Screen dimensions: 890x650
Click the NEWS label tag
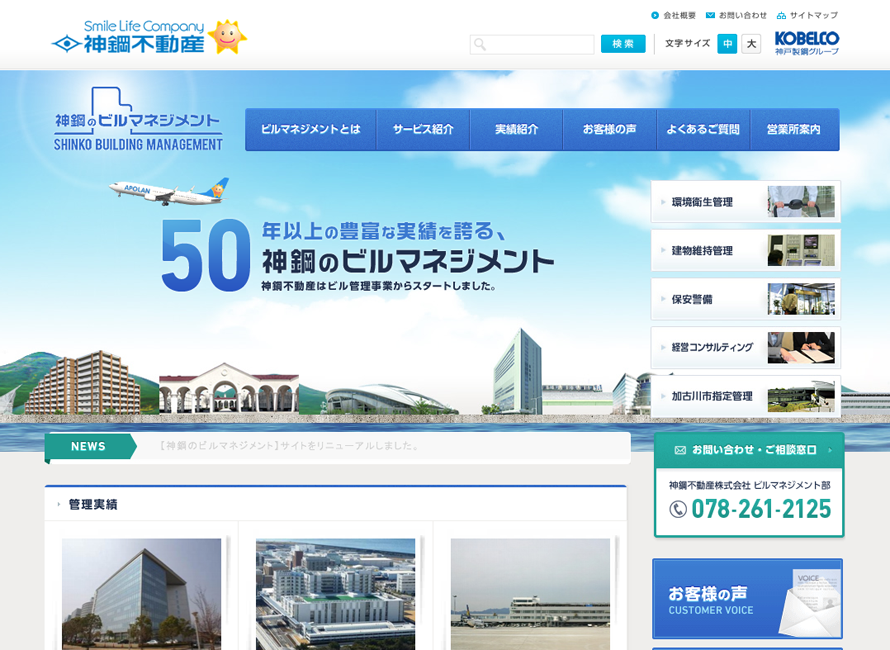[90, 447]
